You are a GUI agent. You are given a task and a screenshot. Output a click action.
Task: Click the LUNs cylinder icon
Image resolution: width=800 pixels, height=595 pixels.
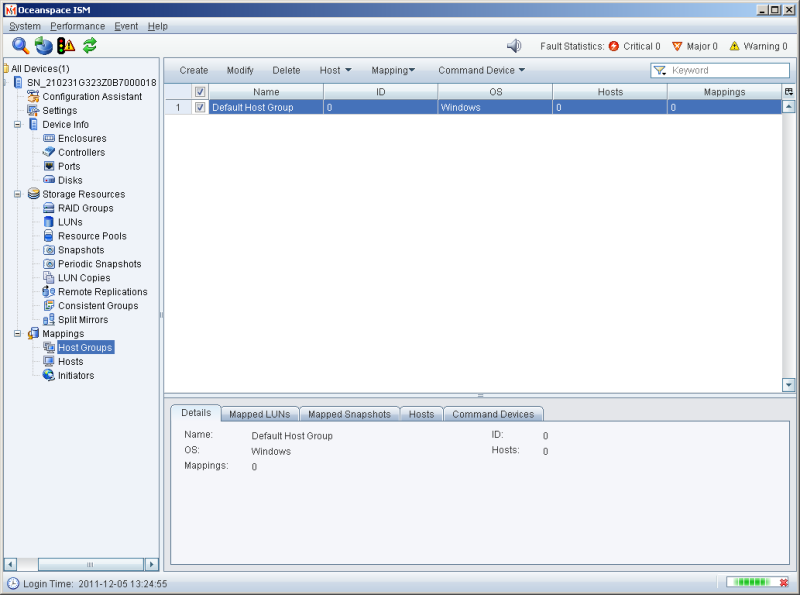(x=49, y=221)
